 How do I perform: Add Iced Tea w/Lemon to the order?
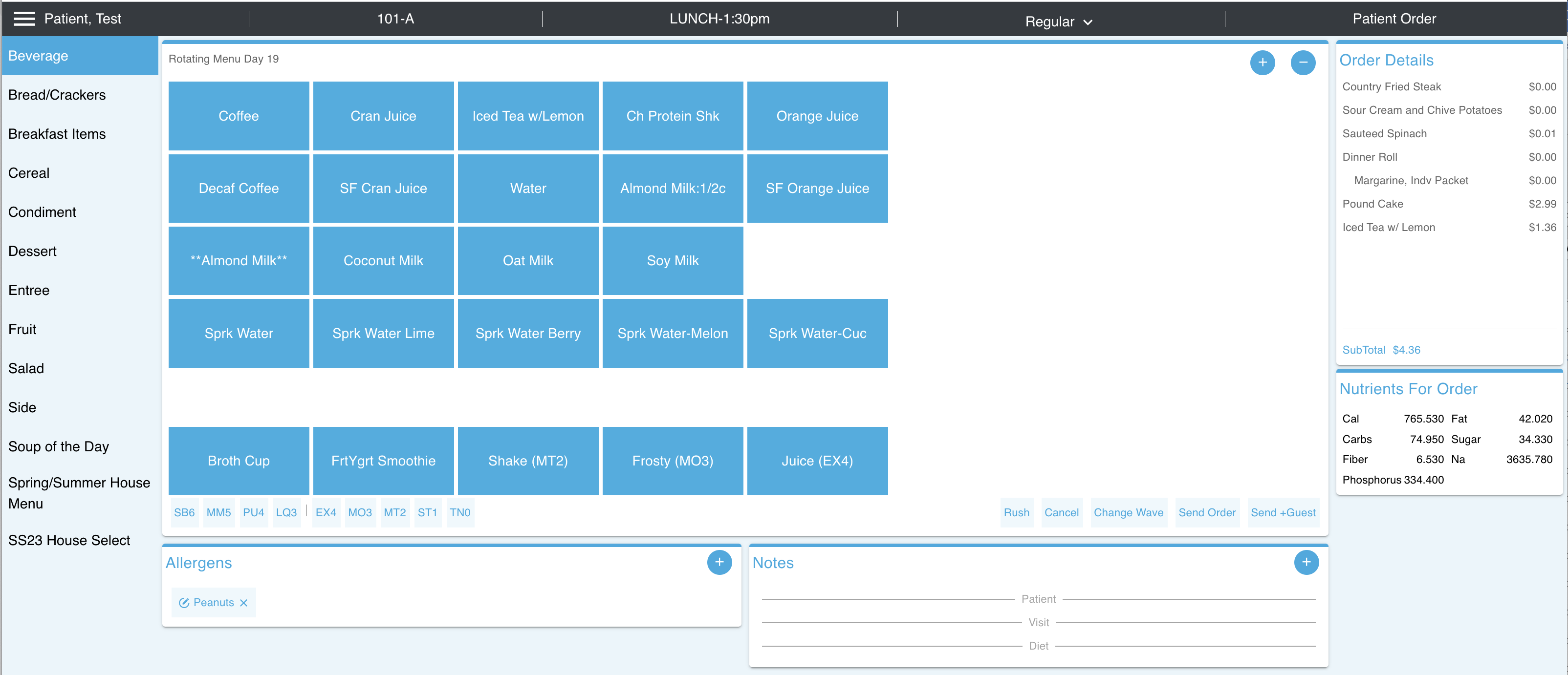[528, 116]
